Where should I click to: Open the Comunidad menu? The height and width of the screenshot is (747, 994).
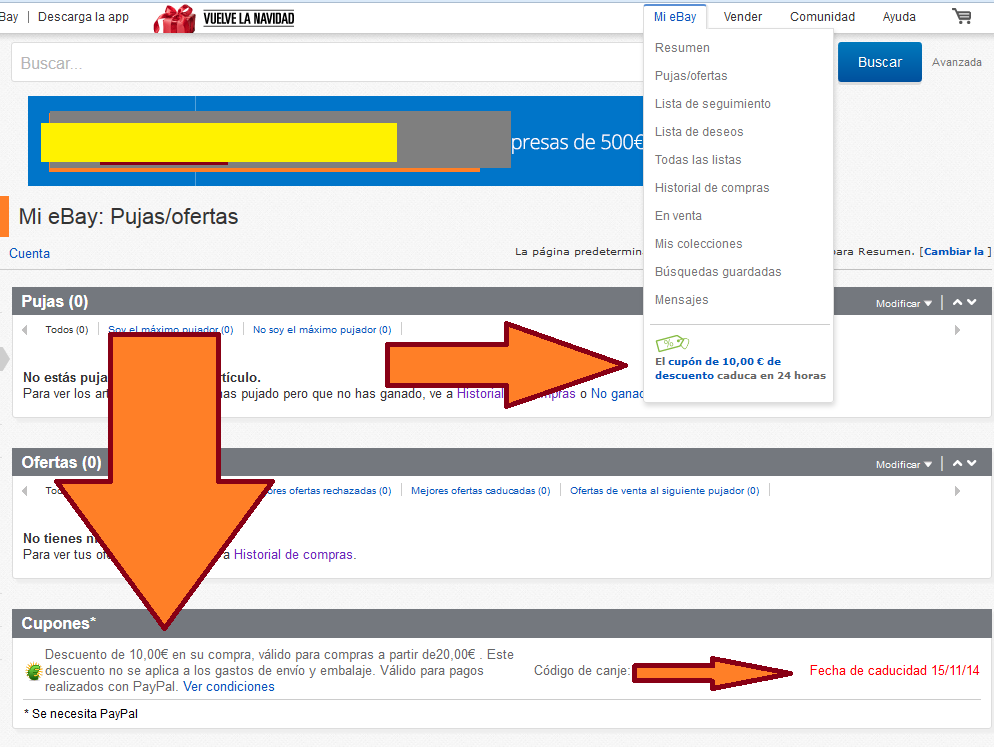point(822,16)
